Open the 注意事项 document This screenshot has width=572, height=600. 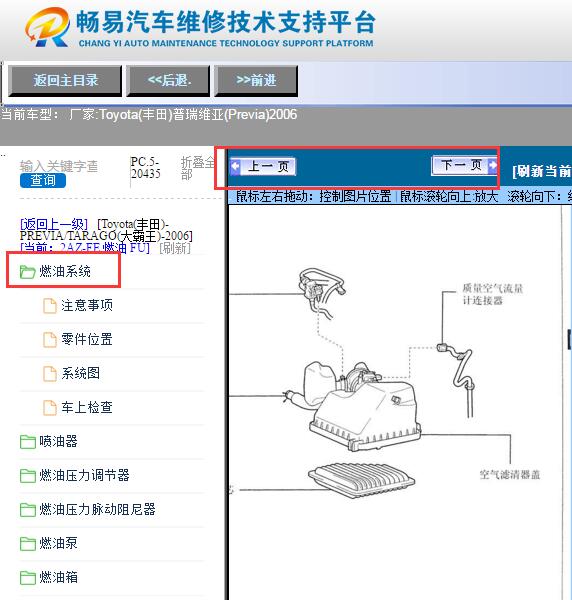coord(87,305)
